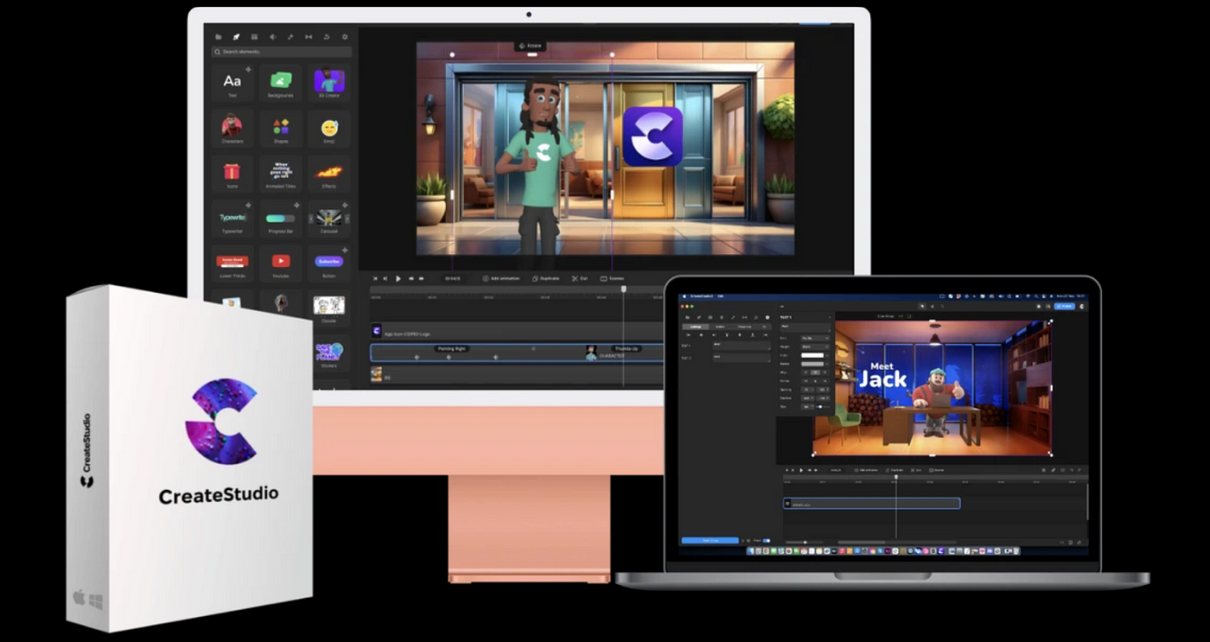
Task: Select the rocket elements tab icon
Action: tap(236, 37)
